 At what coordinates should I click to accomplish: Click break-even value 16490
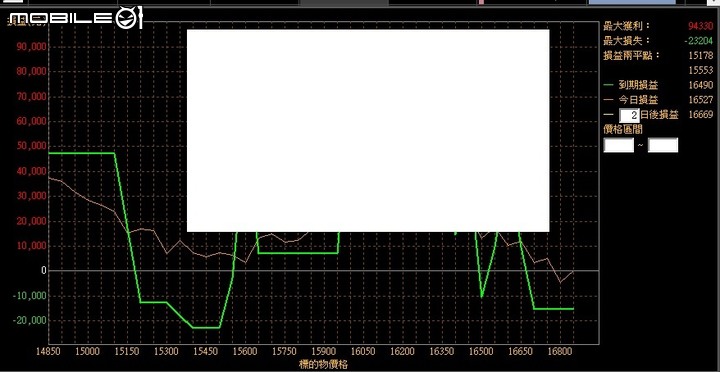tap(701, 85)
